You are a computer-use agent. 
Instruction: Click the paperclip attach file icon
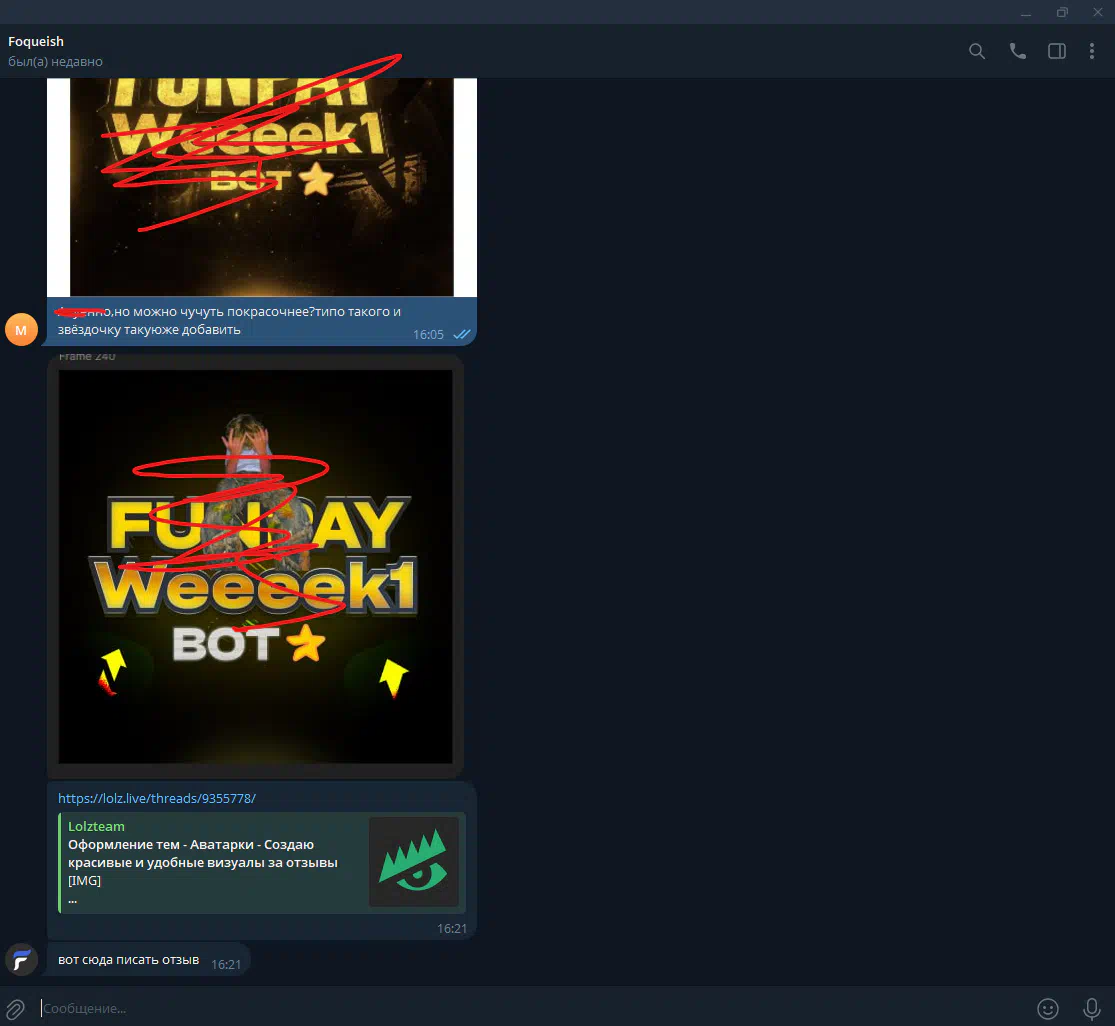pyautogui.click(x=16, y=1008)
